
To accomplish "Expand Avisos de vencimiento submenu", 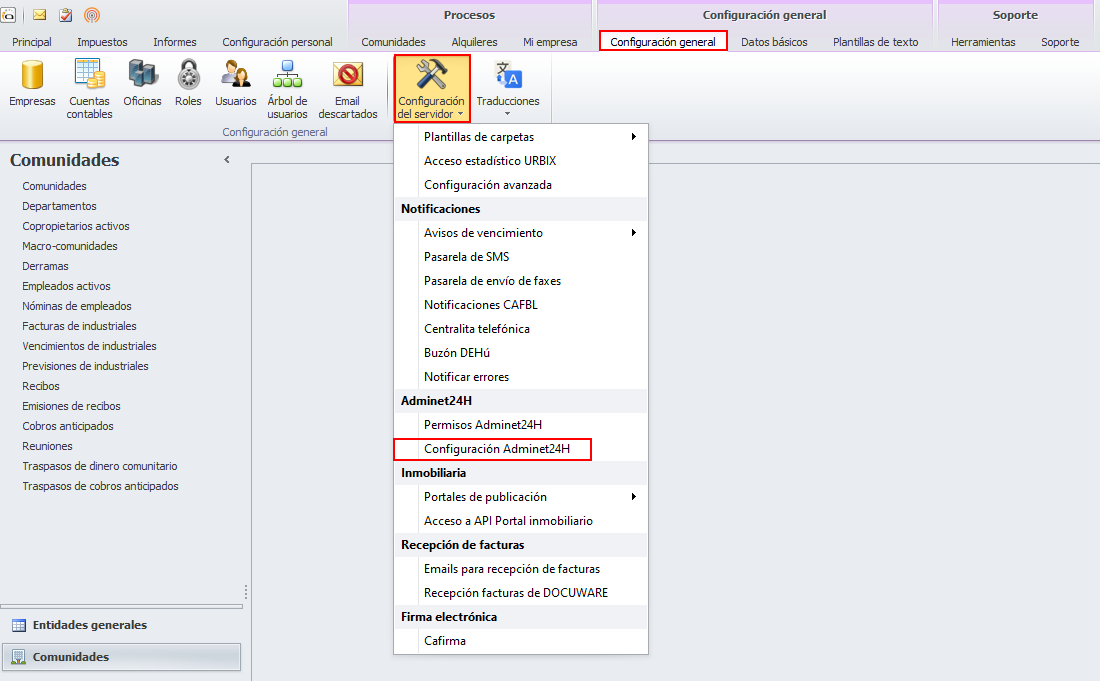I will (633, 233).
